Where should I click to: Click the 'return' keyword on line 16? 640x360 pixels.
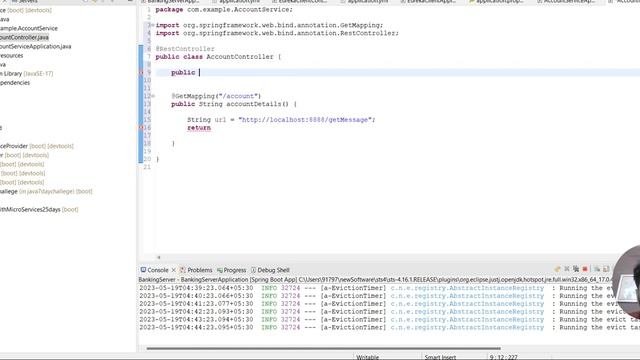(x=199, y=128)
